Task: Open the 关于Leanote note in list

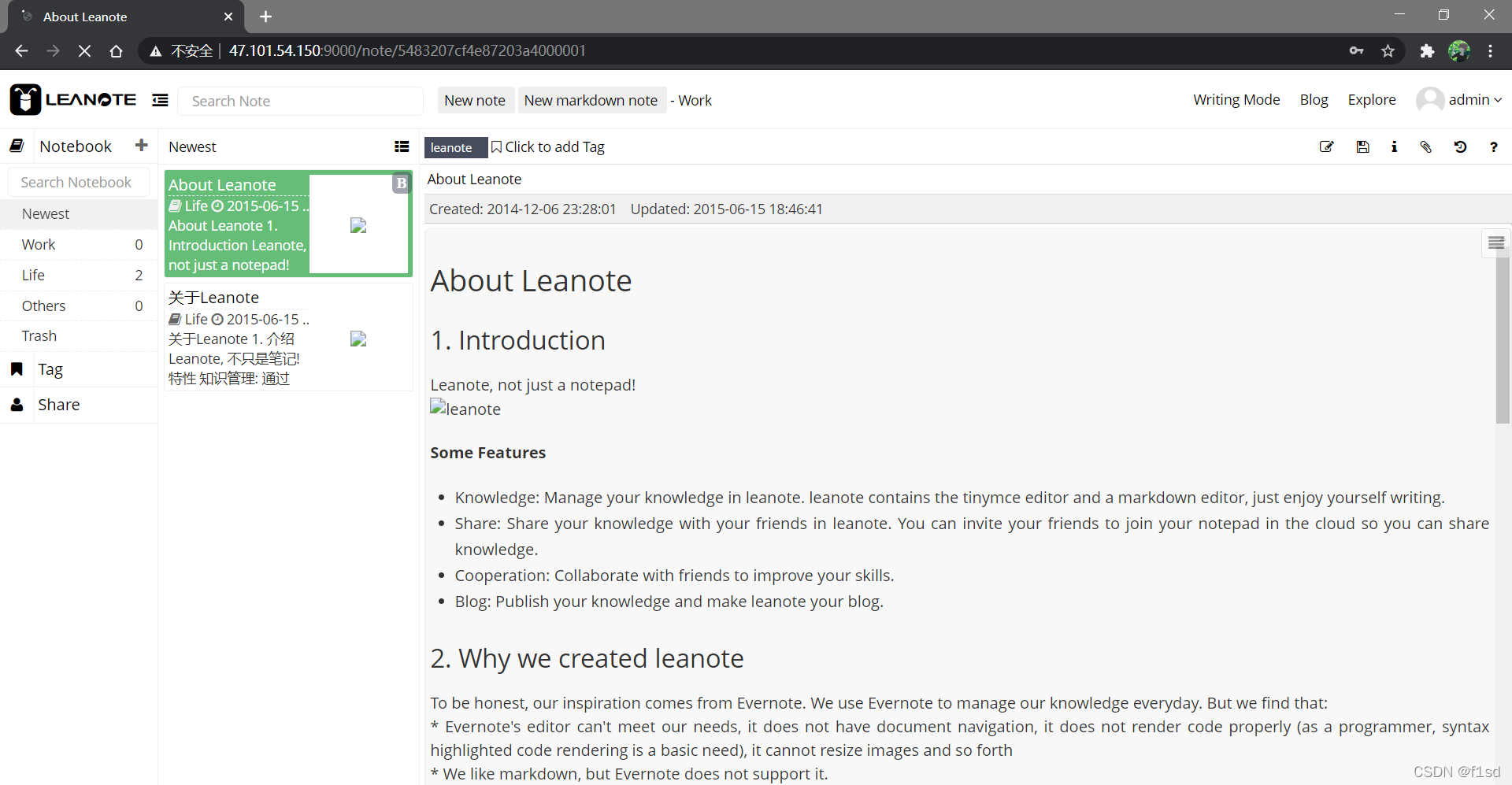Action: [288, 338]
